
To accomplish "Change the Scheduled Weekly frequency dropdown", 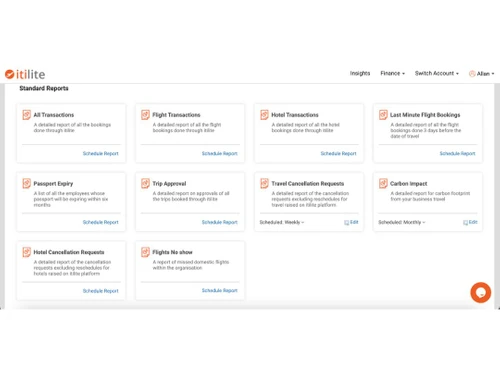I will (x=282, y=222).
